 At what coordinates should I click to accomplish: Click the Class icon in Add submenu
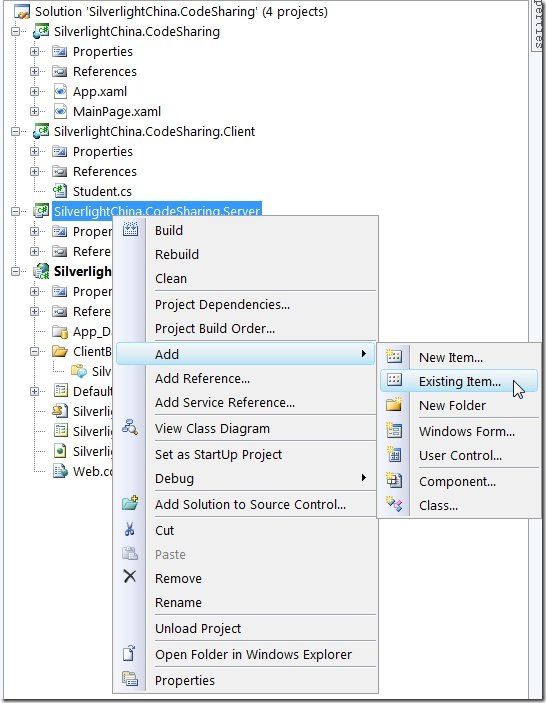(x=394, y=504)
